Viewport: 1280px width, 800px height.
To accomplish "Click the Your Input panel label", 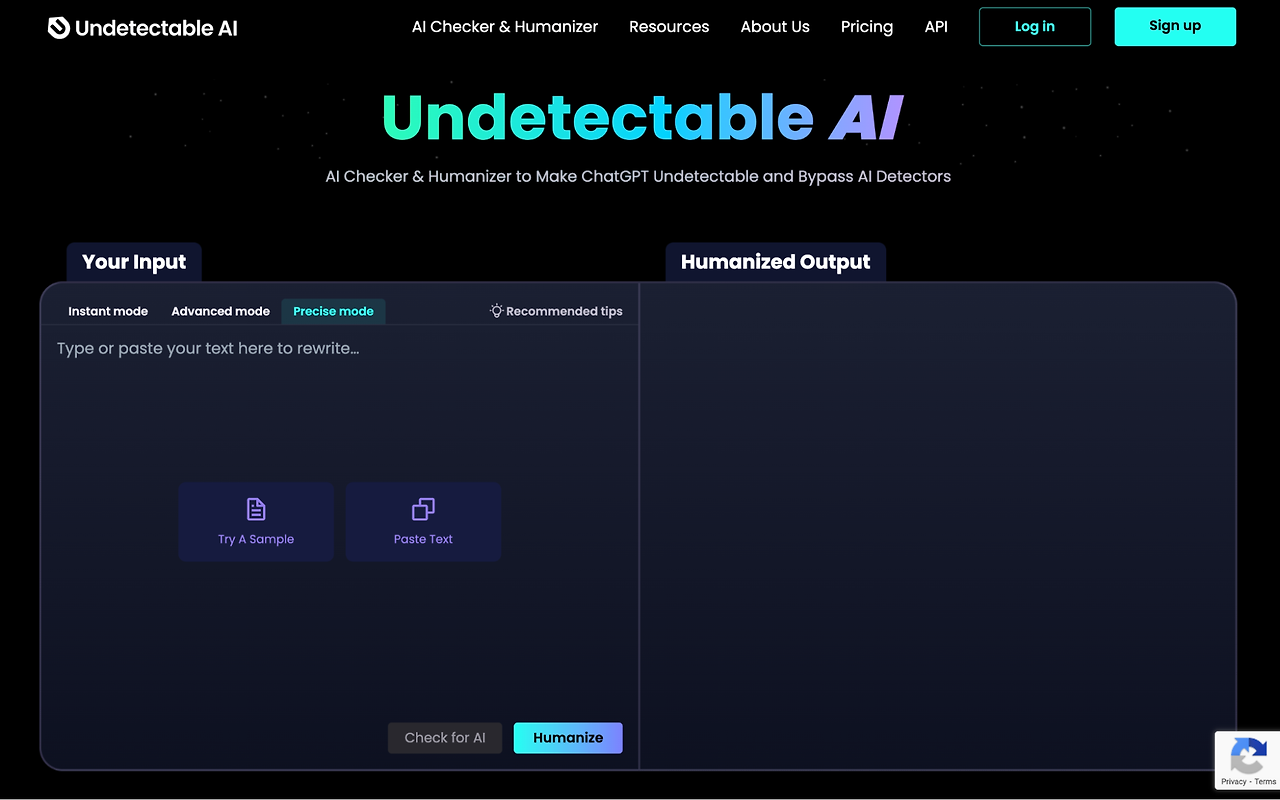I will click(134, 262).
